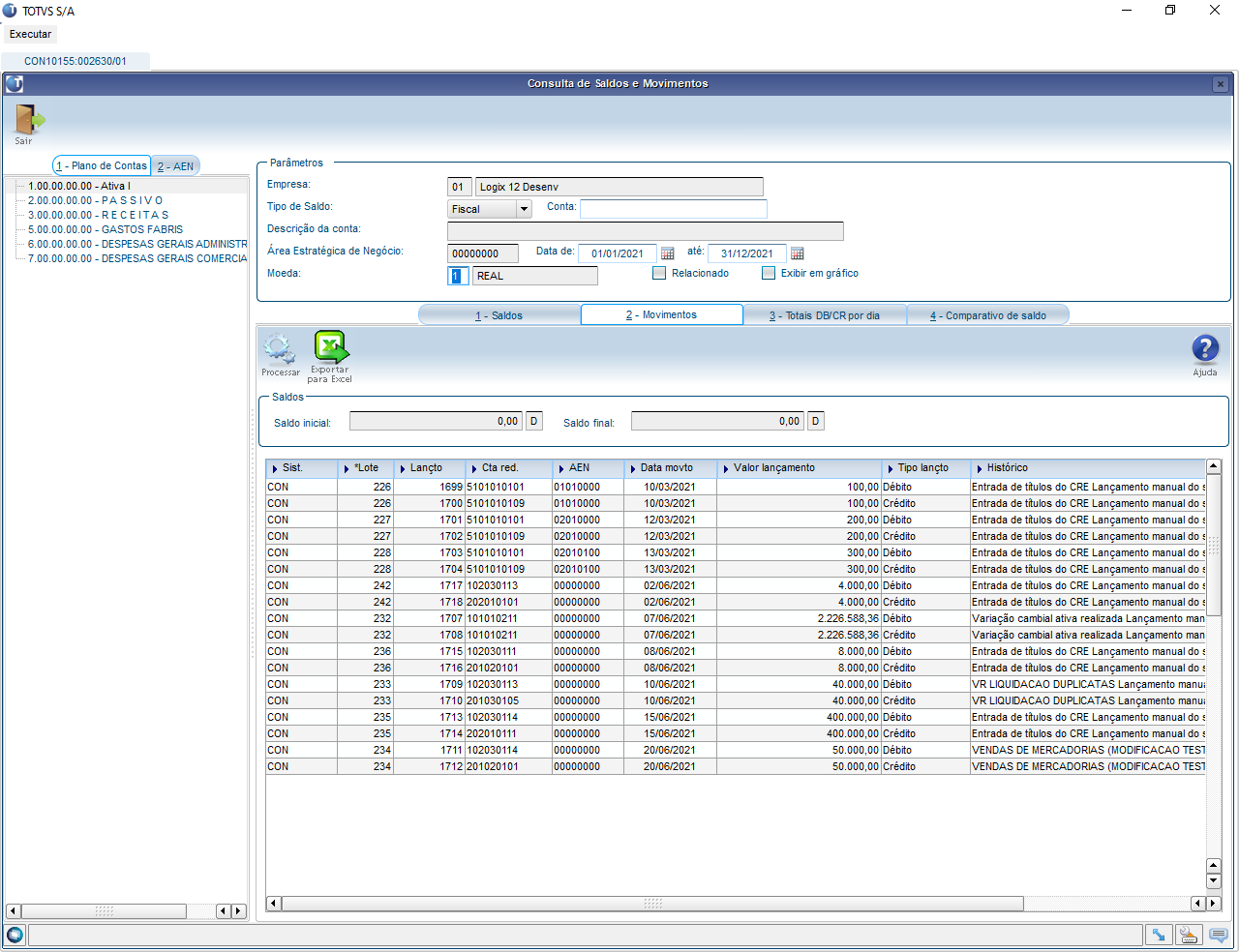Image resolution: width=1239 pixels, height=952 pixels.
Task: Sort the table by Sist. column arrow
Action: [x=275, y=469]
